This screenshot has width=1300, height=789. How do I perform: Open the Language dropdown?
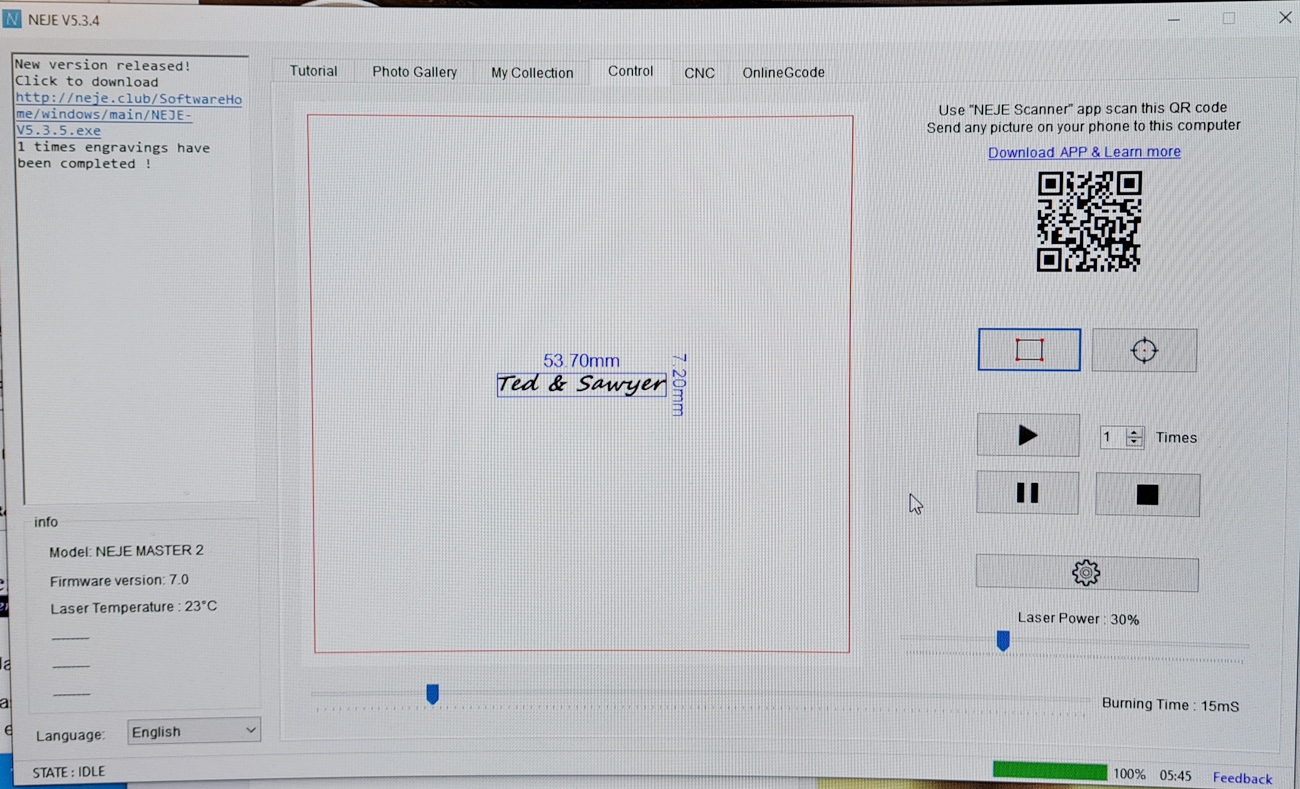194,732
